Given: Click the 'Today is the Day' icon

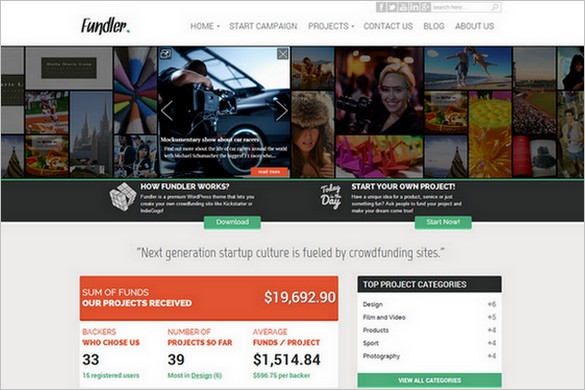Looking at the screenshot, I should [x=331, y=197].
